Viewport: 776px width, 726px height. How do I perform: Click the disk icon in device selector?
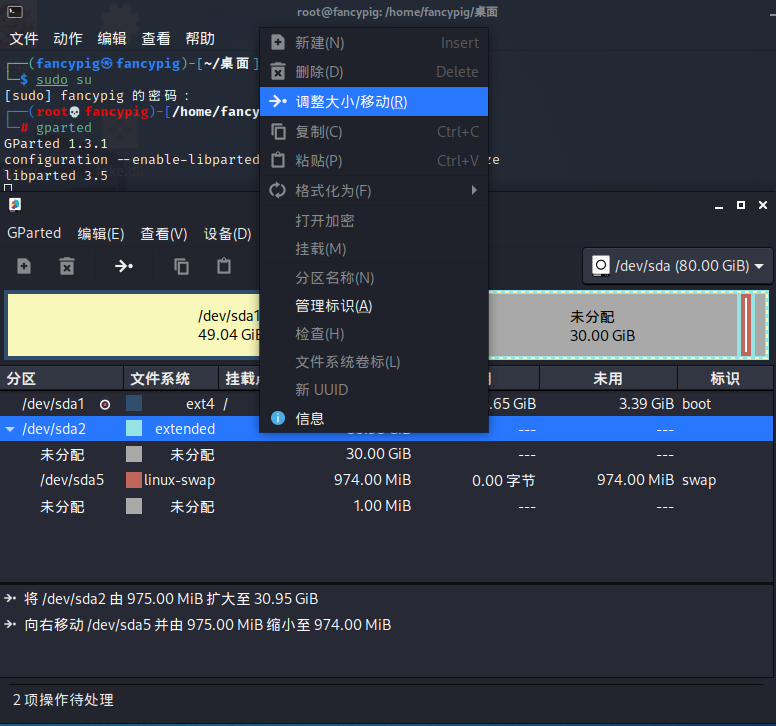coord(601,266)
